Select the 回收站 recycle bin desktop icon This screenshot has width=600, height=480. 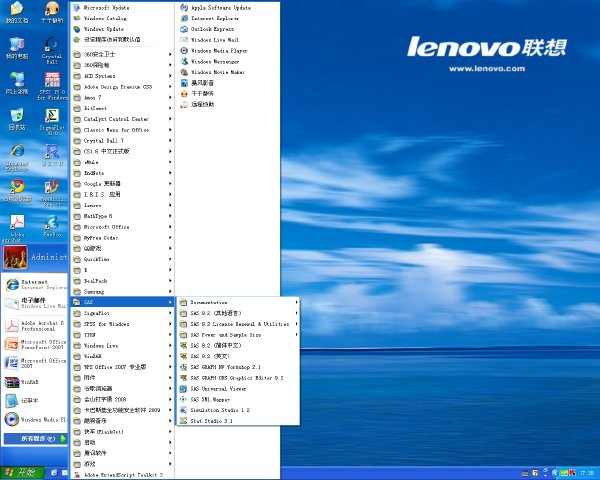[x=17, y=119]
